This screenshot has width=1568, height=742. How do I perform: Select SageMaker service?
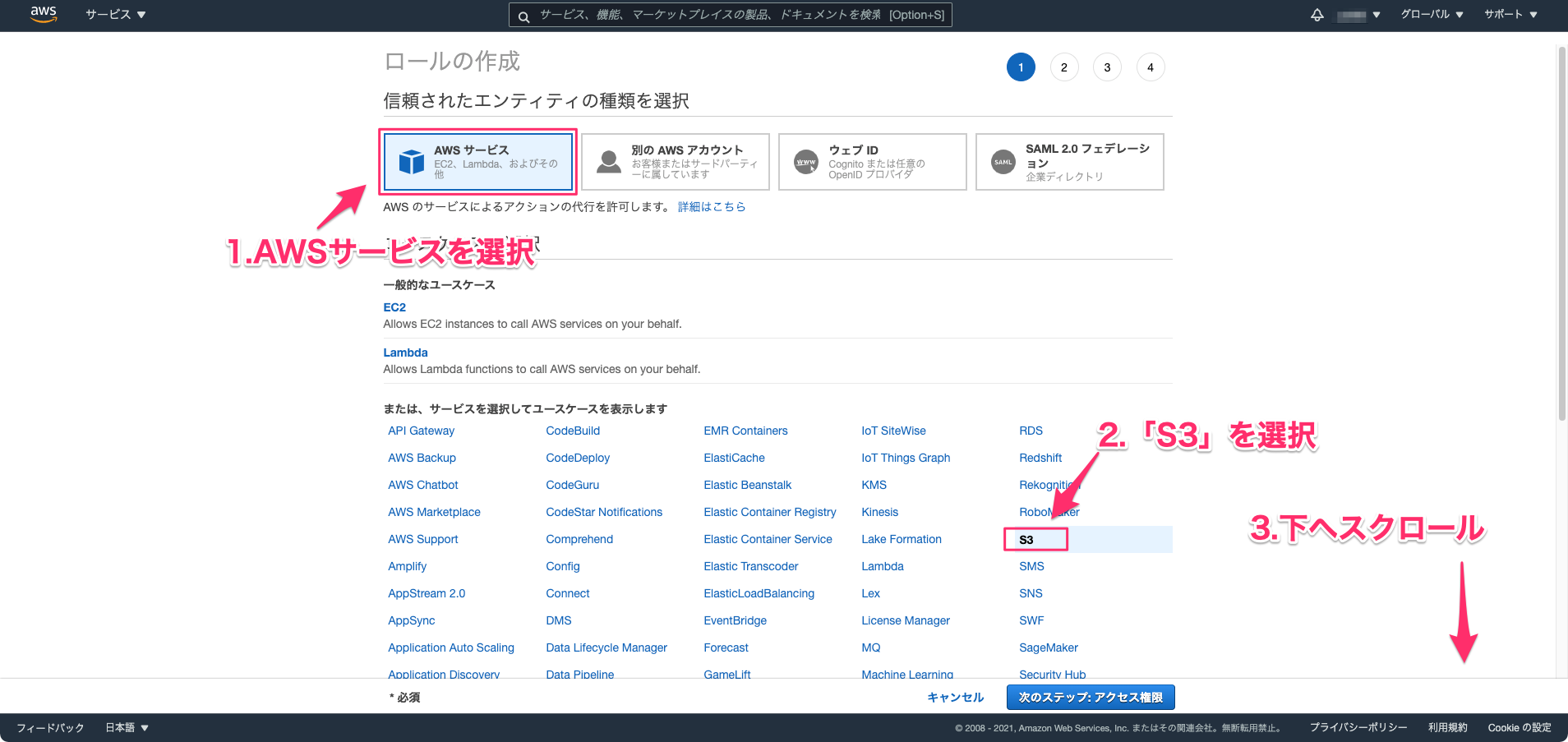tap(1049, 648)
